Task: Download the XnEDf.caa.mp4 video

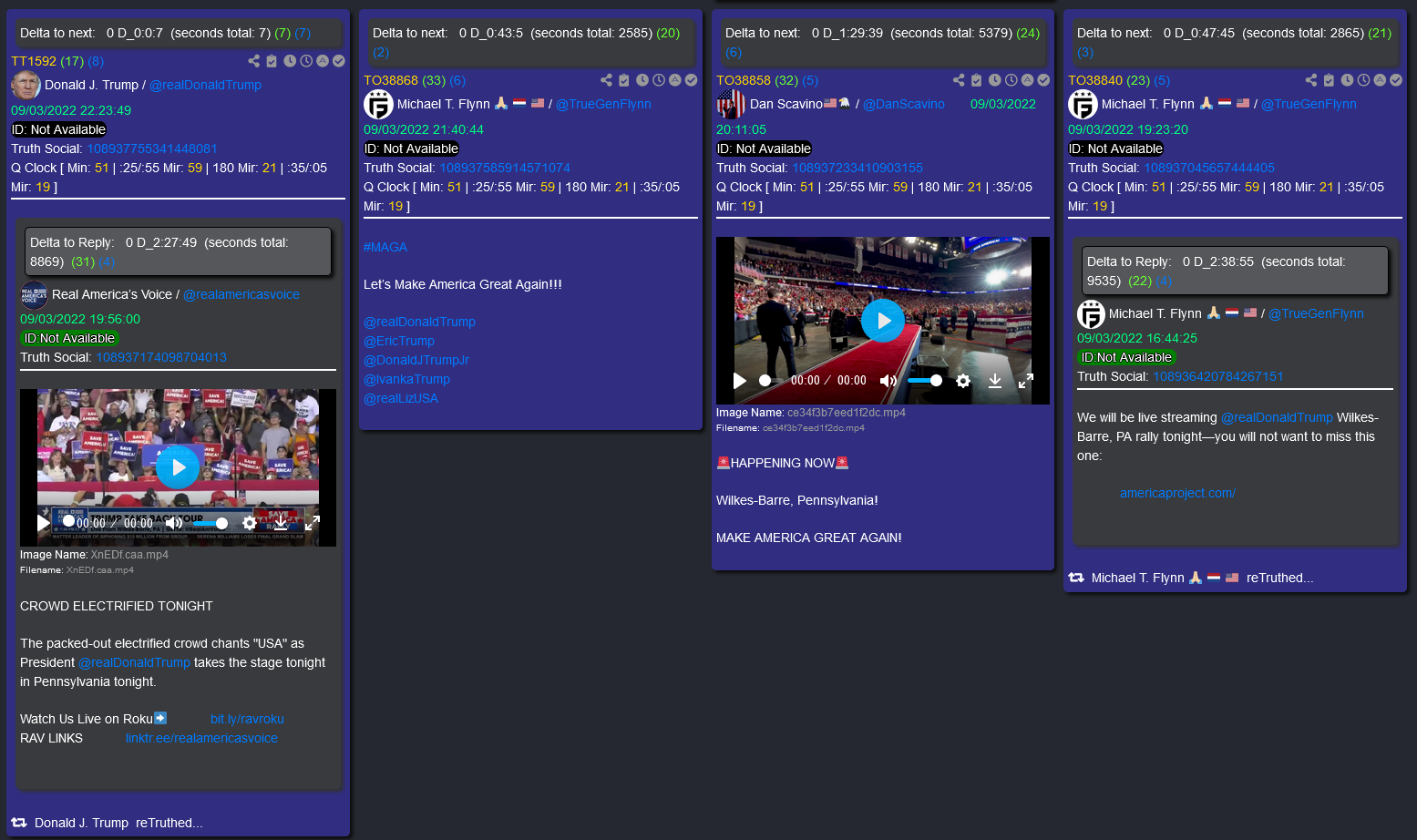Action: [x=281, y=523]
